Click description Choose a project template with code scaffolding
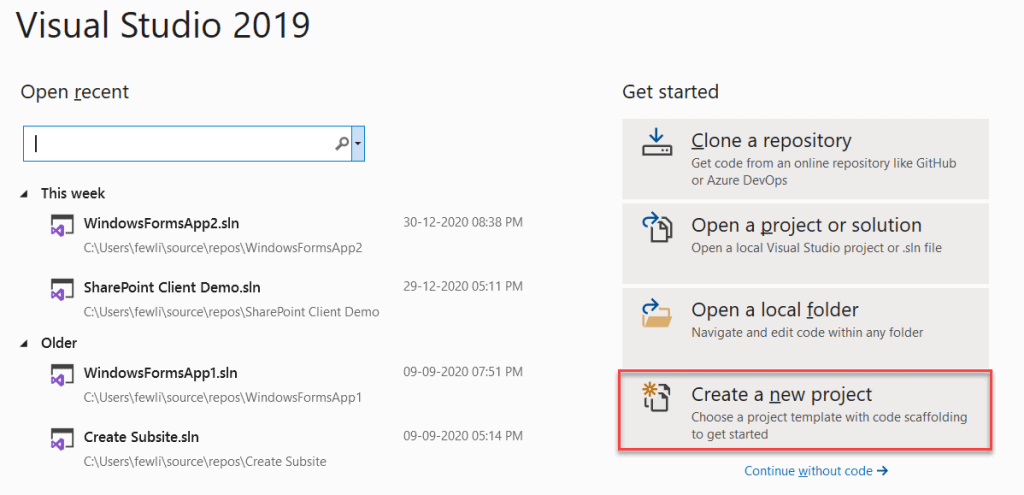The height and width of the screenshot is (495, 1024). 829,425
